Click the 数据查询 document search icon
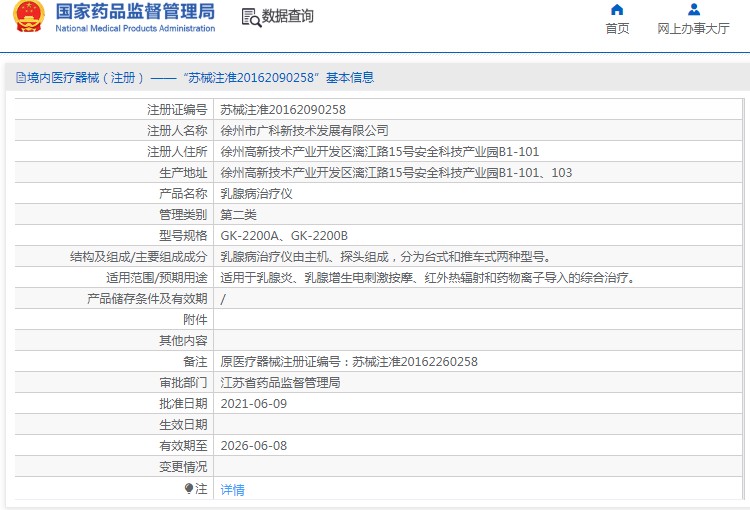The height and width of the screenshot is (510, 750). coord(250,17)
